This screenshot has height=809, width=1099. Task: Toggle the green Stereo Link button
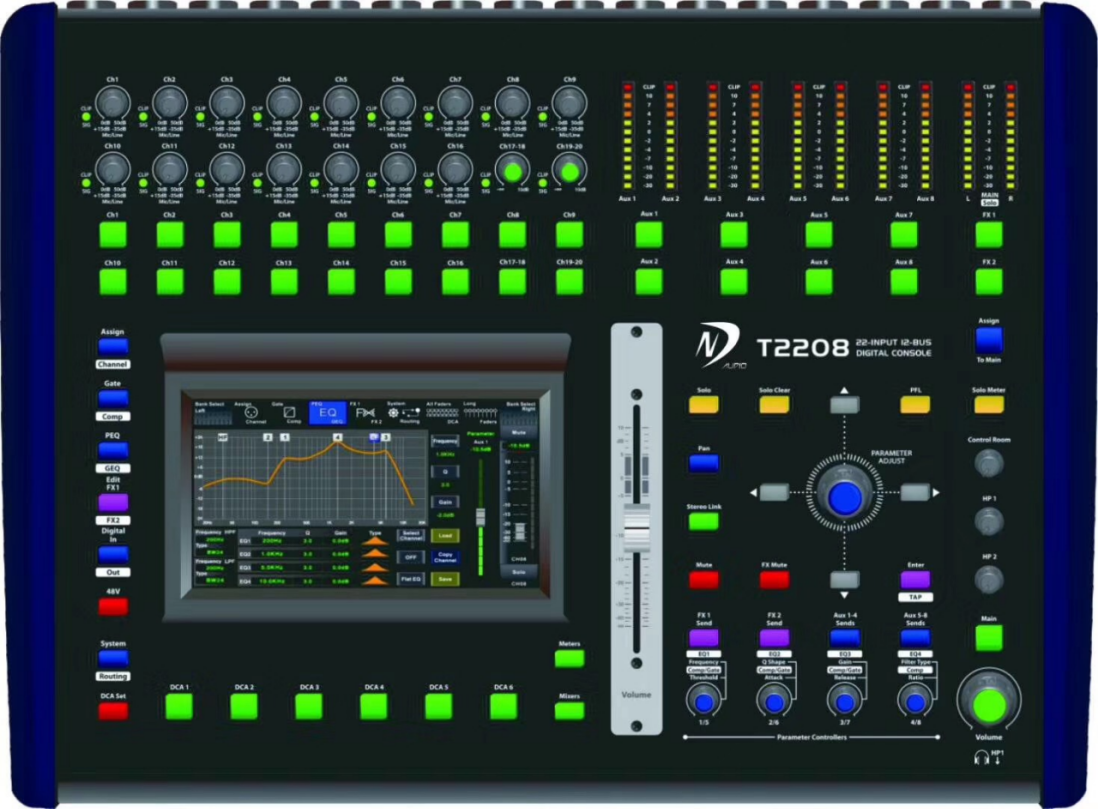coord(703,521)
